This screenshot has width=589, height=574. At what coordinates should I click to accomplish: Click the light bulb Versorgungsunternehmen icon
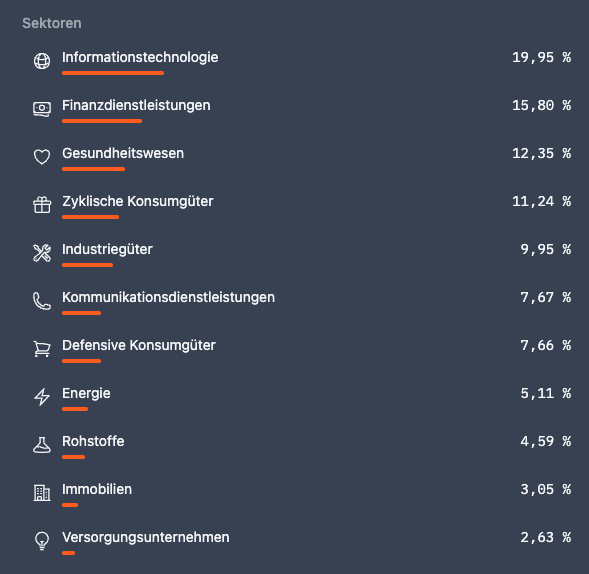(42, 541)
